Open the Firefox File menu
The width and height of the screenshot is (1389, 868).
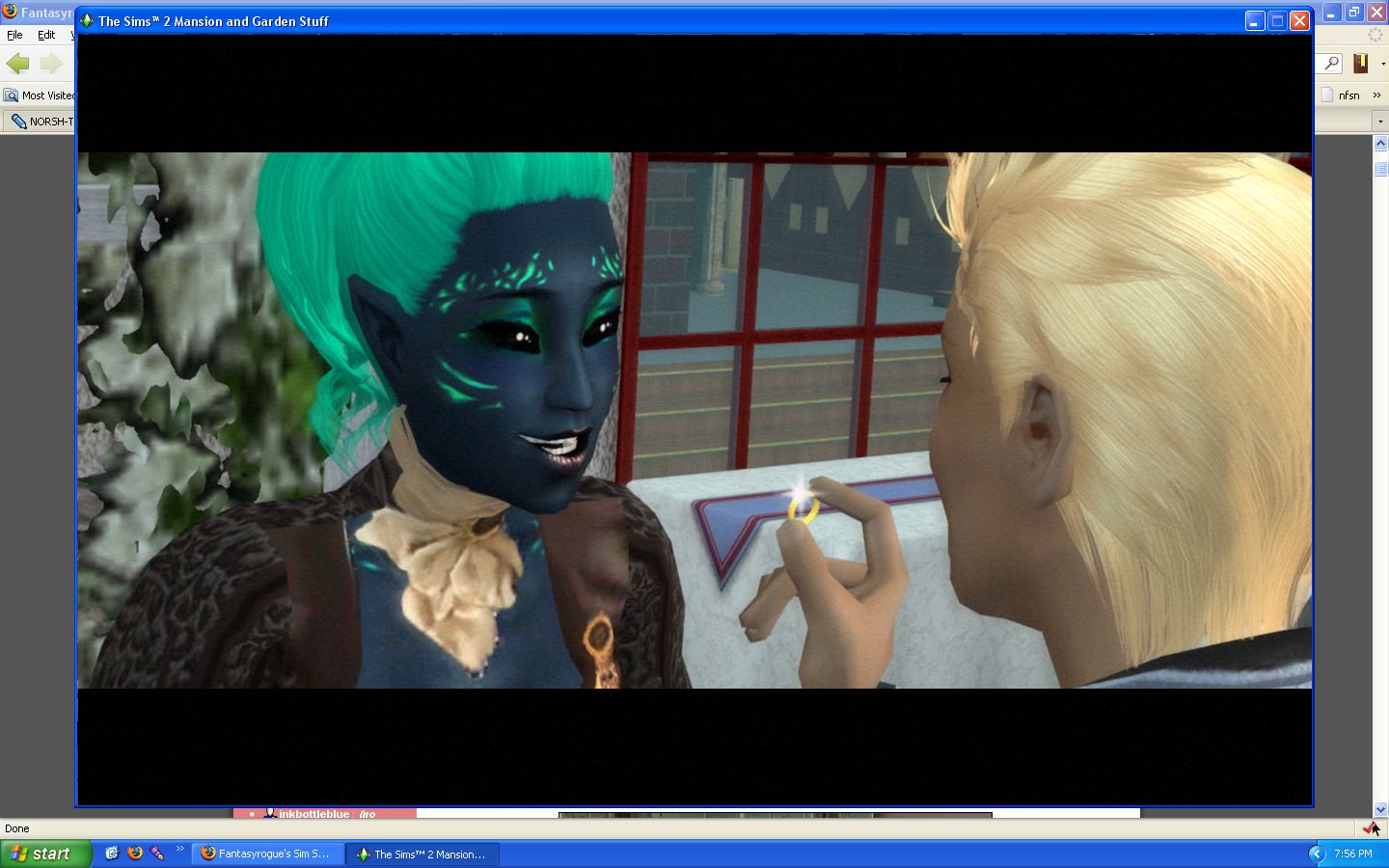pos(14,35)
